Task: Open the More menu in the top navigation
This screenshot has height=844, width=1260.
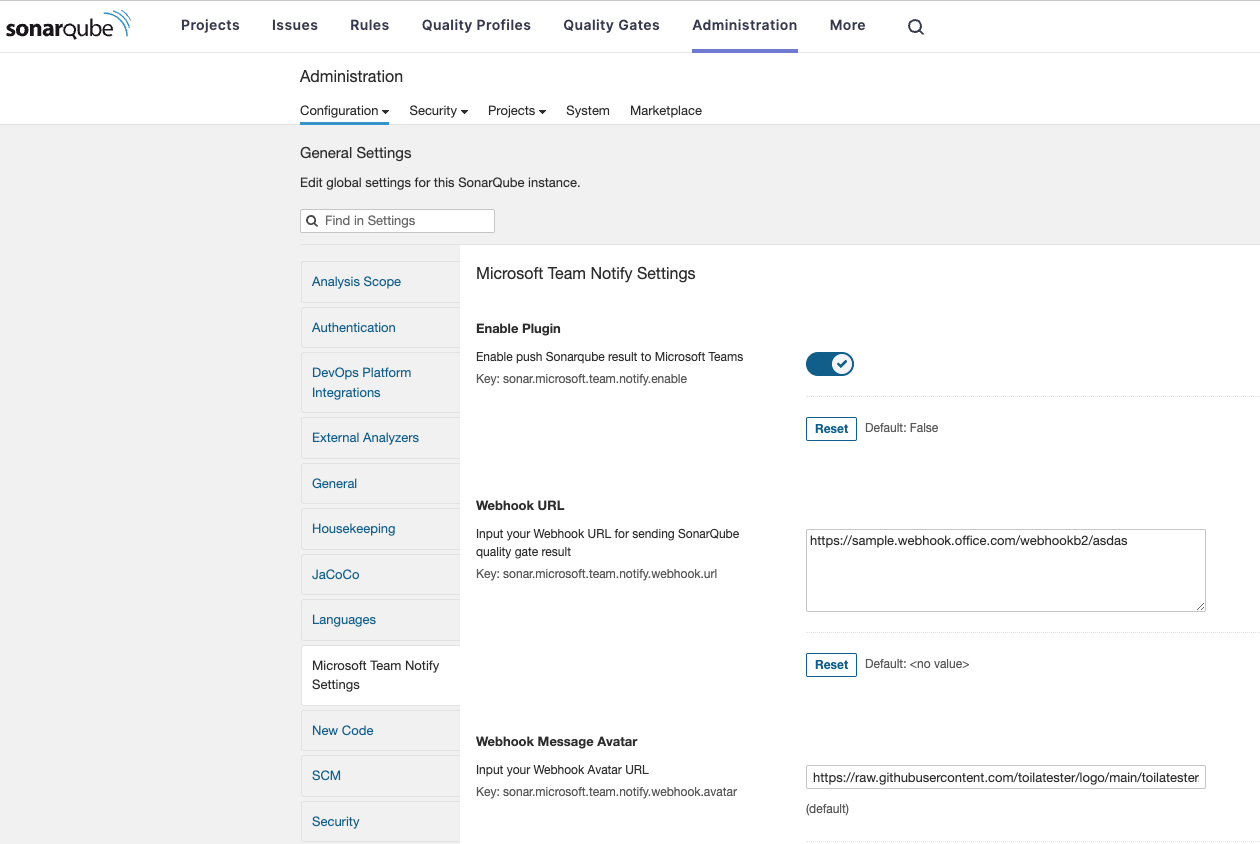Action: click(x=848, y=26)
